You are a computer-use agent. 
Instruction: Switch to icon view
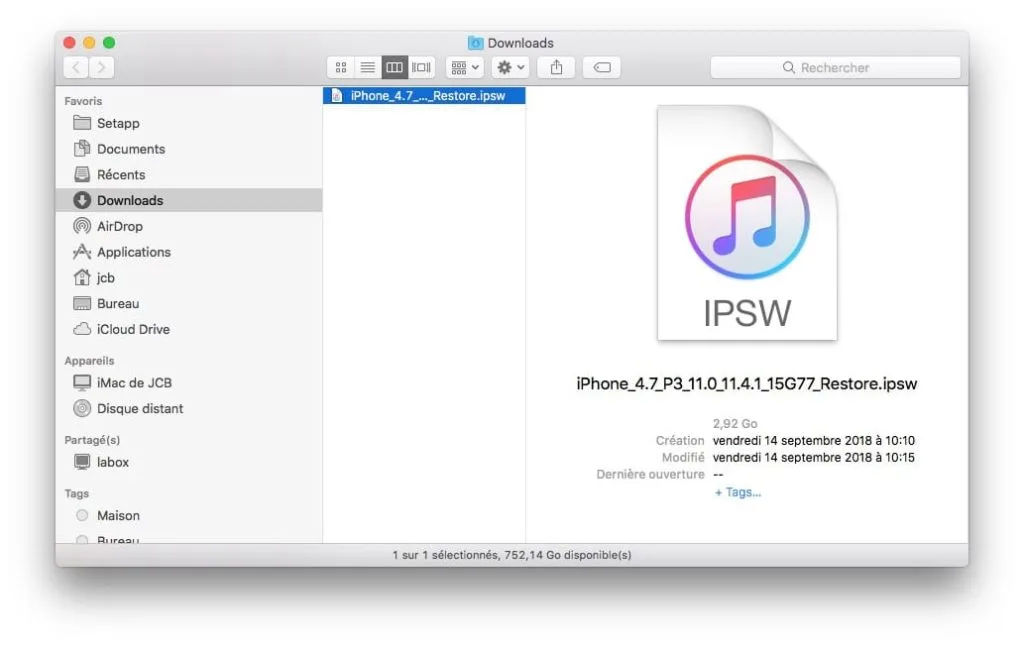coord(340,67)
